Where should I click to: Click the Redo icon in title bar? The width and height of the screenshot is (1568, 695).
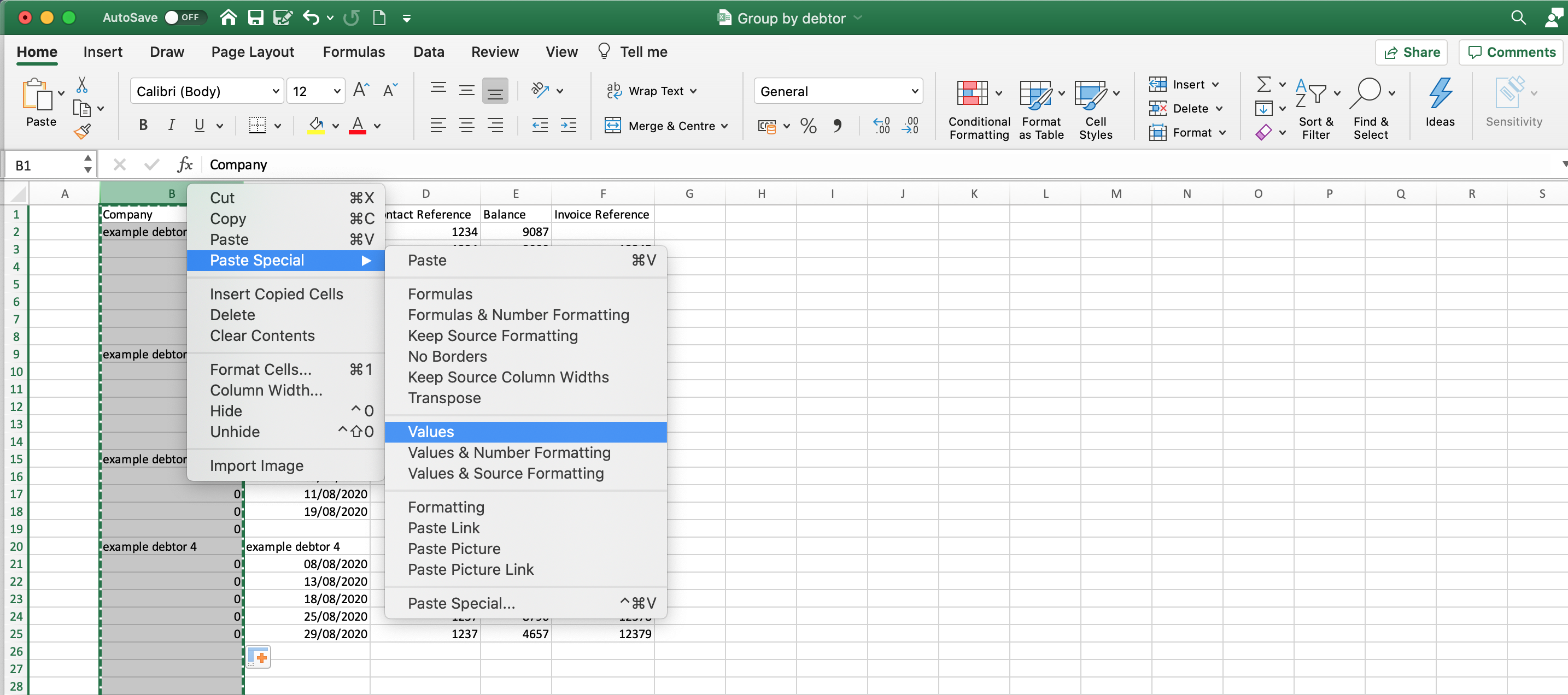(351, 17)
